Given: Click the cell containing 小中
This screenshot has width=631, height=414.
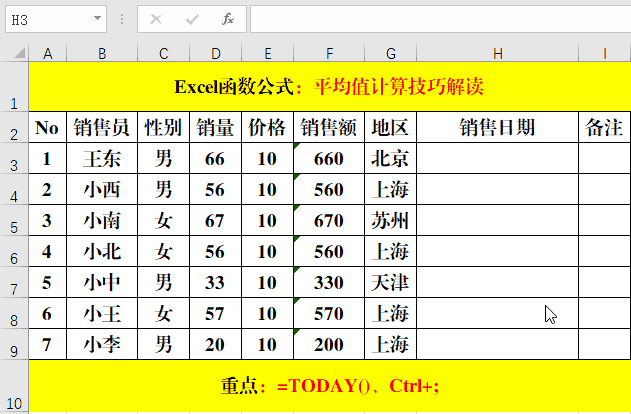Looking at the screenshot, I should [102, 282].
